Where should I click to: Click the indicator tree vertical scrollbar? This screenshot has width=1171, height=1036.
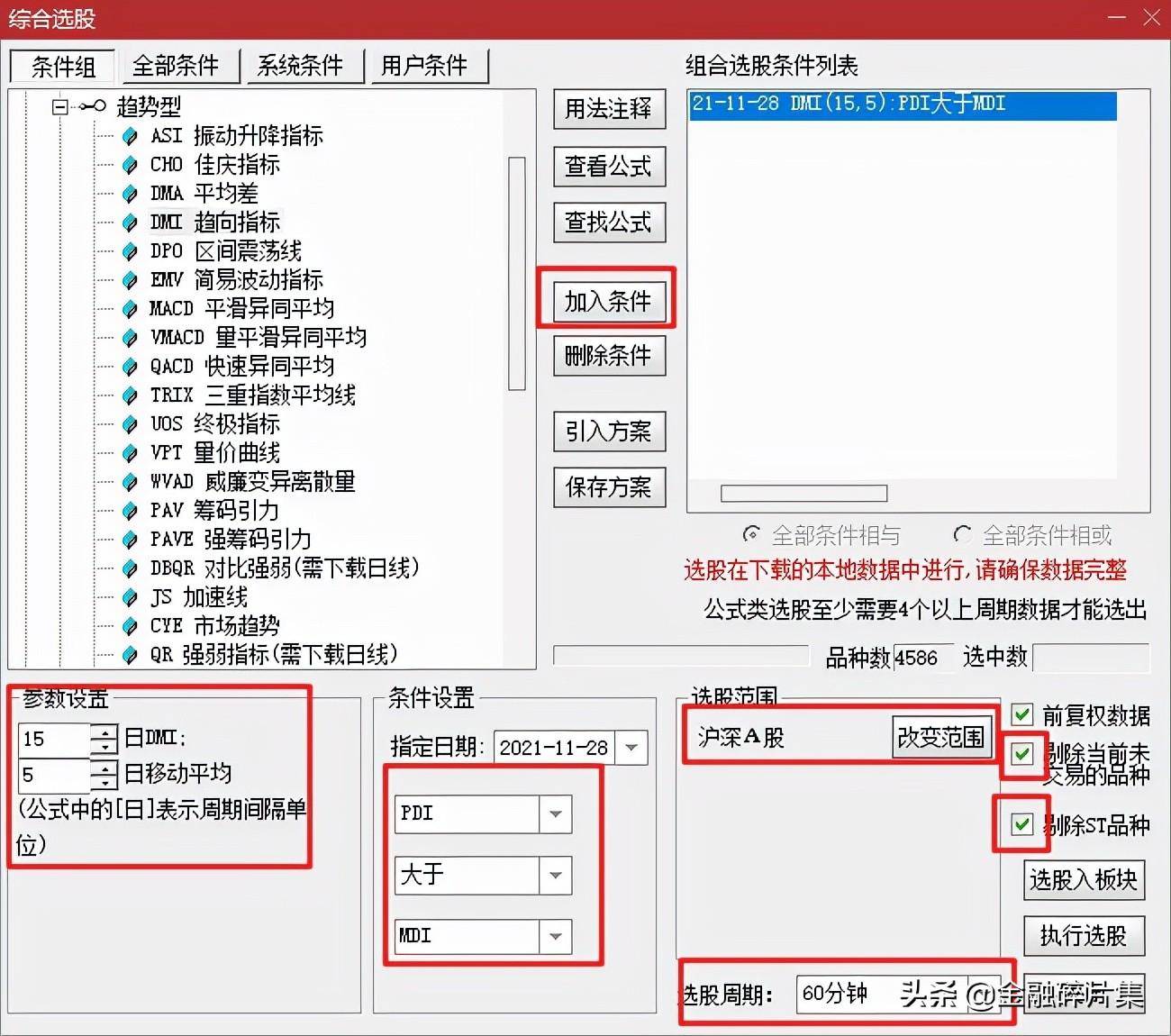(516, 273)
